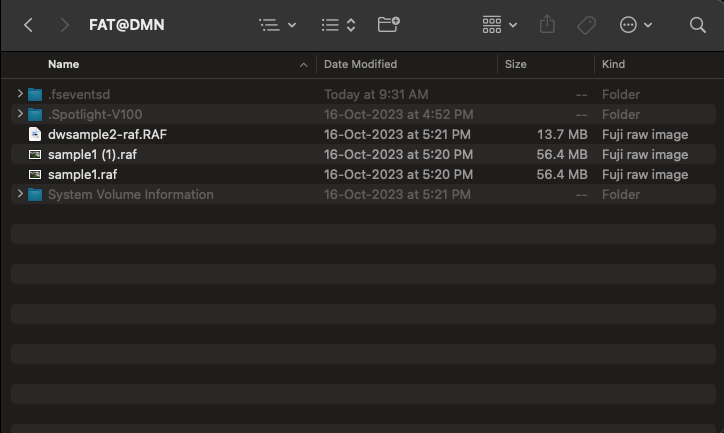This screenshot has width=724, height=433.
Task: Click '16-Oct-2023 at 4:52 PM' date
Action: point(398,114)
